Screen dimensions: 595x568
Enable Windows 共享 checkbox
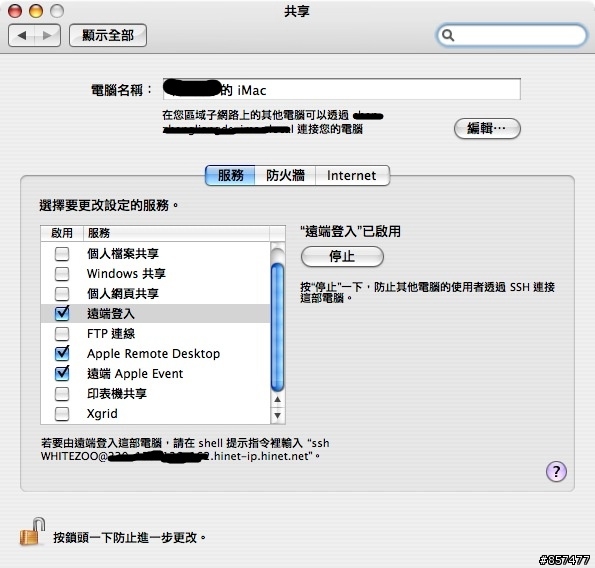(62, 274)
